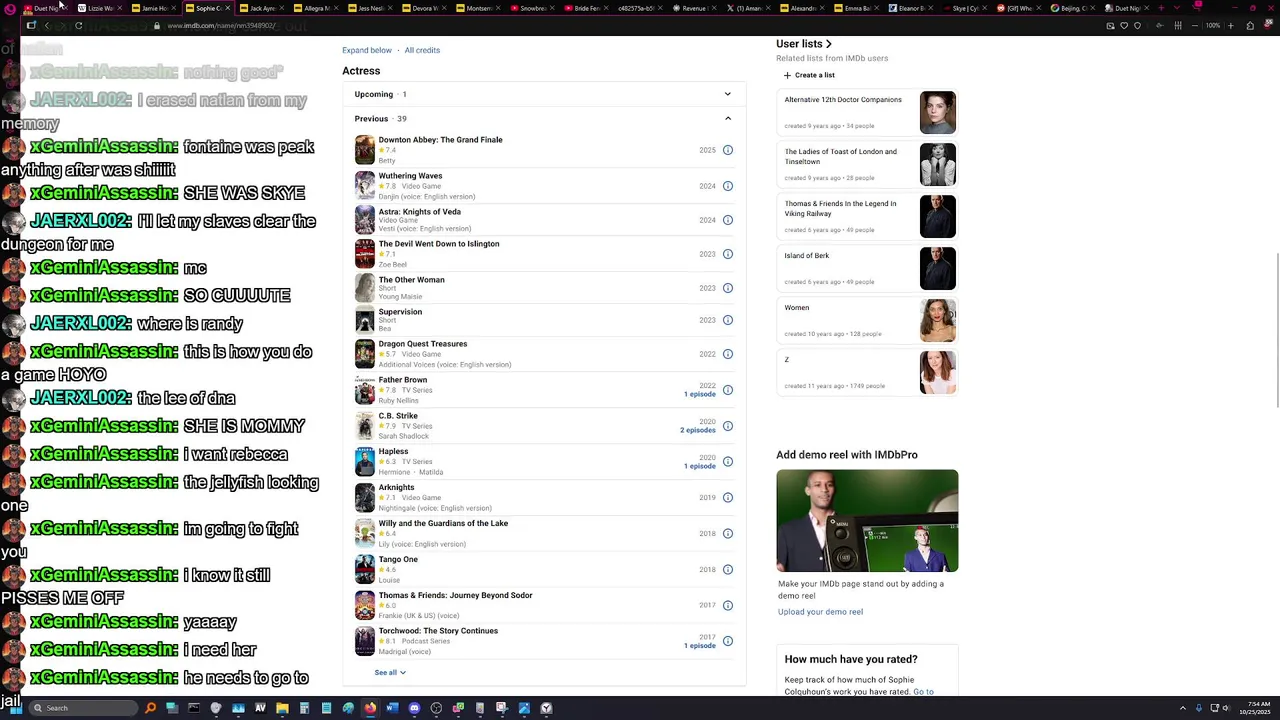This screenshot has height=720, width=1280.
Task: Open the Tango One title link
Action: tap(398, 560)
